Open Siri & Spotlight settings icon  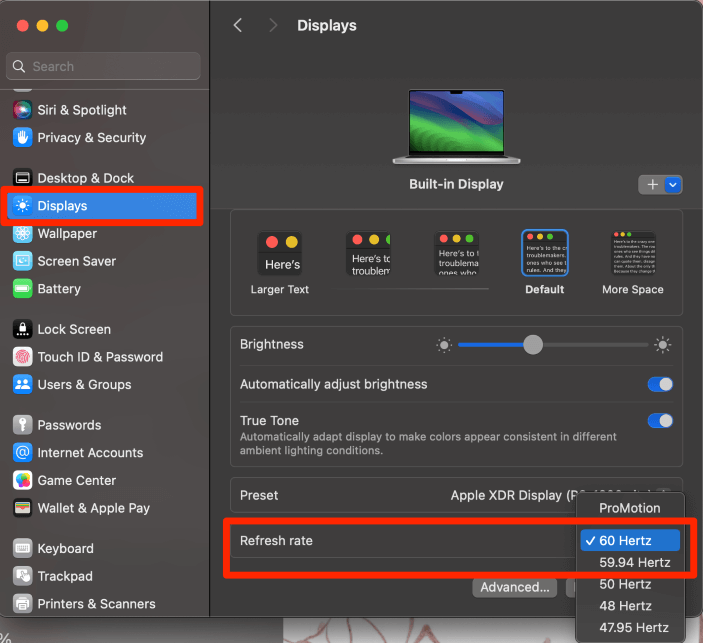tap(22, 110)
